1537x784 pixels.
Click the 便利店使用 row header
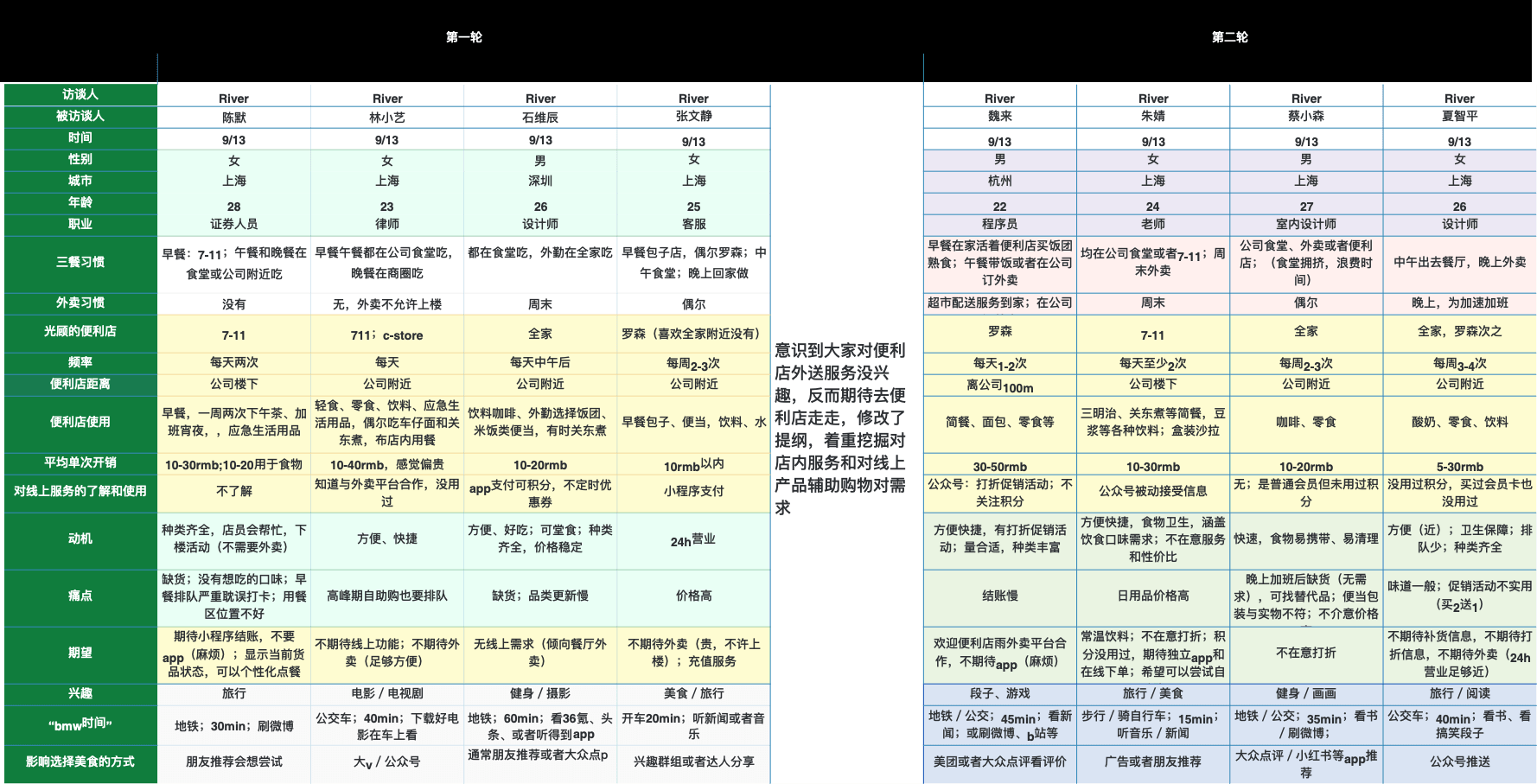(80, 423)
